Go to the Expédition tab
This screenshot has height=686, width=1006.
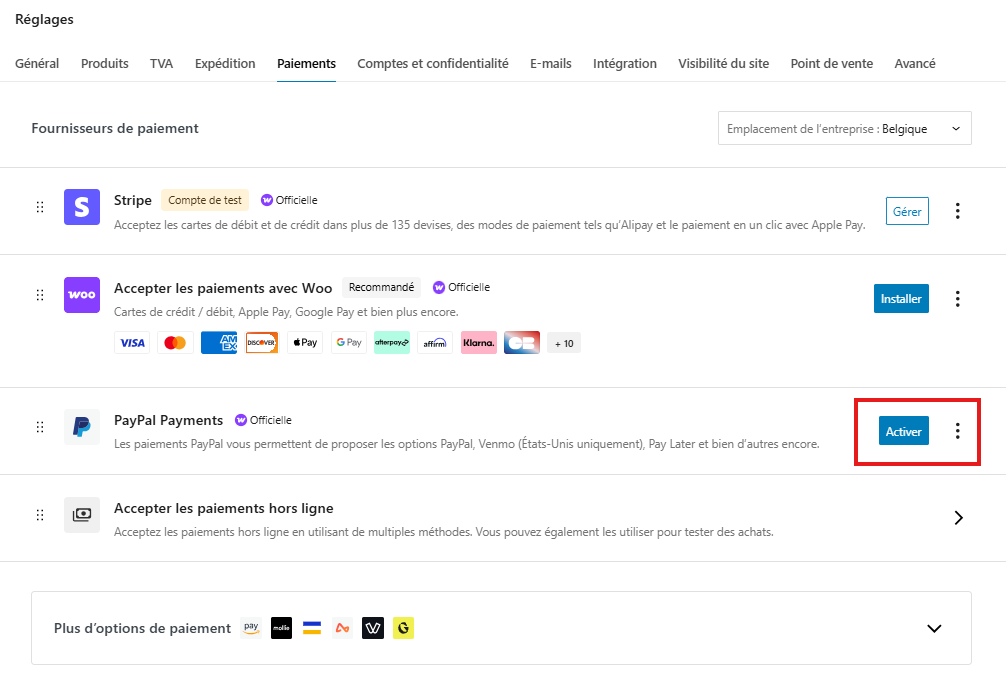pos(225,64)
